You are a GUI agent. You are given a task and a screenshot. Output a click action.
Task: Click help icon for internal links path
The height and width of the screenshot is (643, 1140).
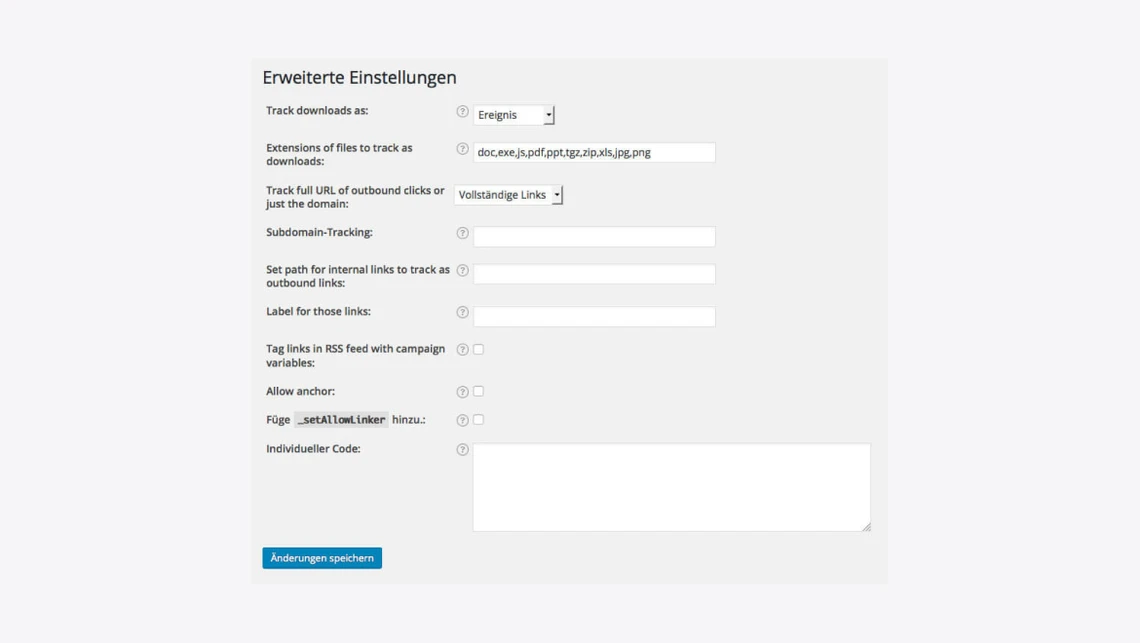(462, 270)
